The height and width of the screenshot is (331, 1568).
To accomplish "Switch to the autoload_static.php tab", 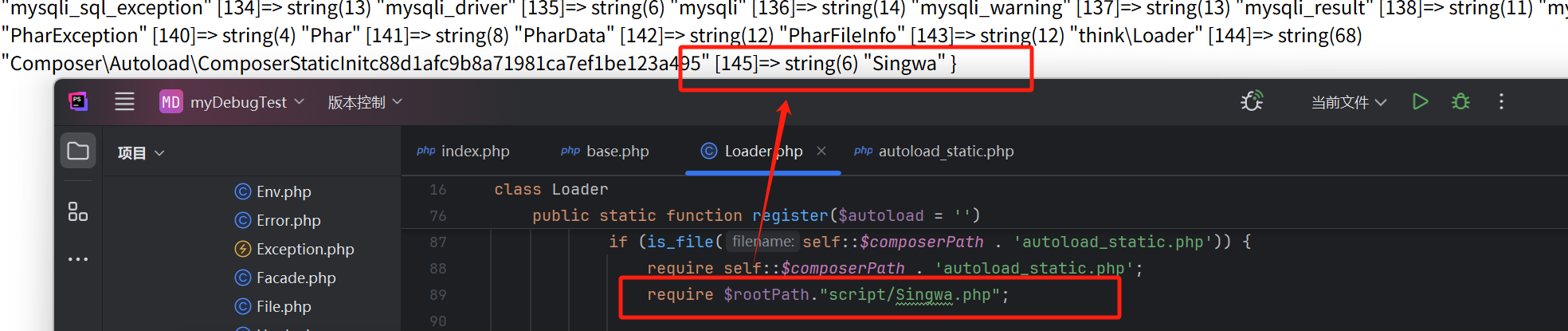I will [x=935, y=151].
